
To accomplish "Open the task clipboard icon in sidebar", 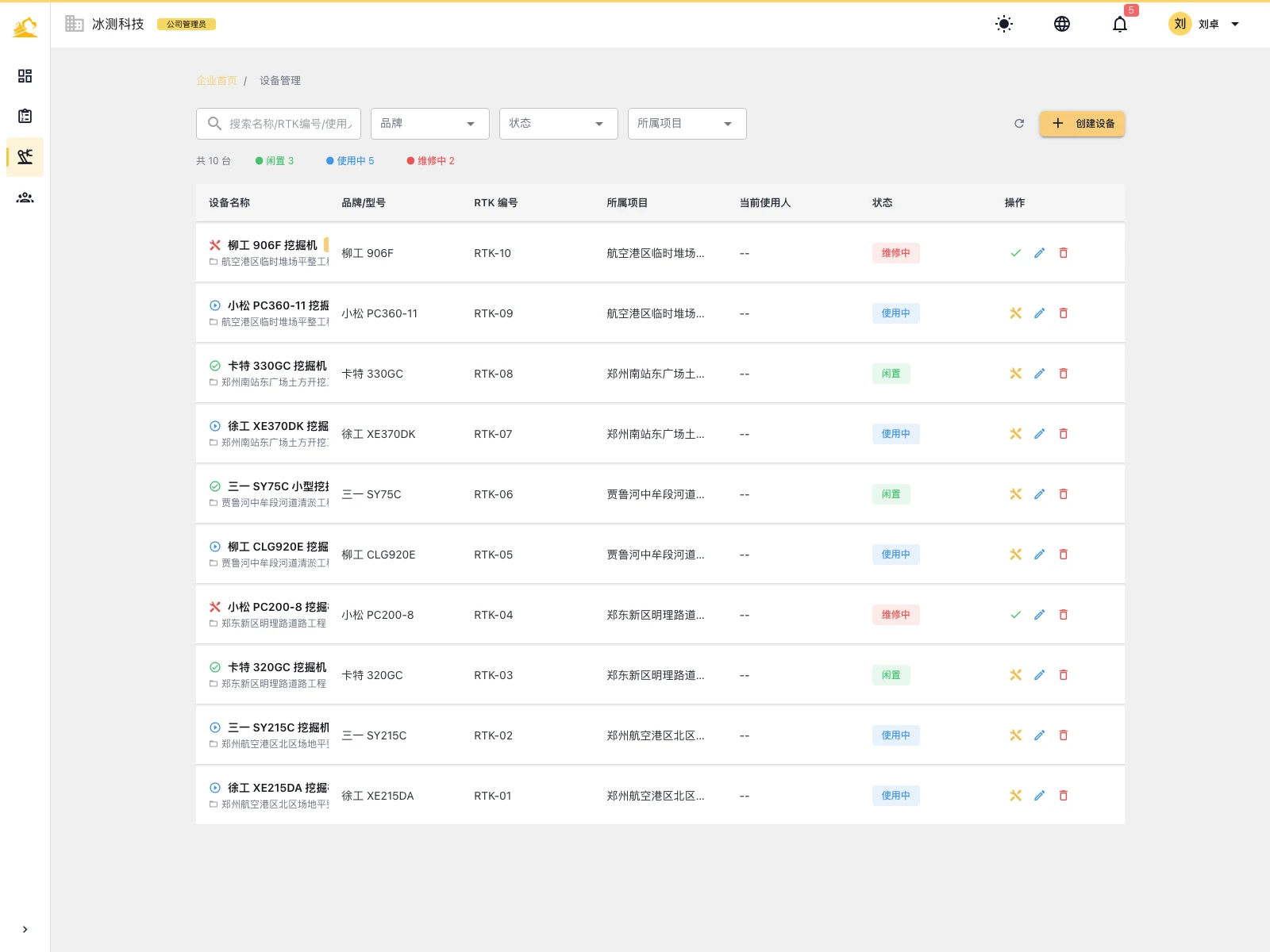I will click(25, 116).
